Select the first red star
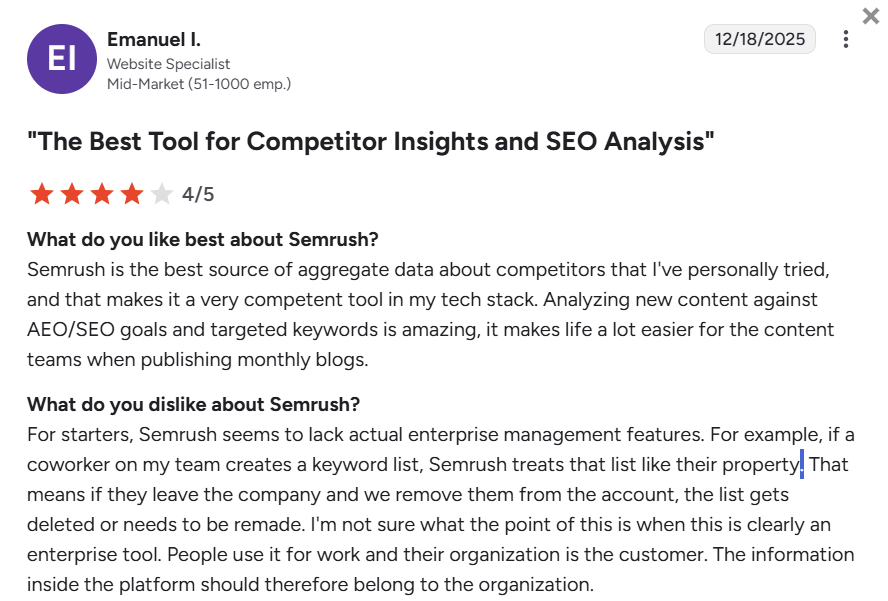 click(43, 194)
